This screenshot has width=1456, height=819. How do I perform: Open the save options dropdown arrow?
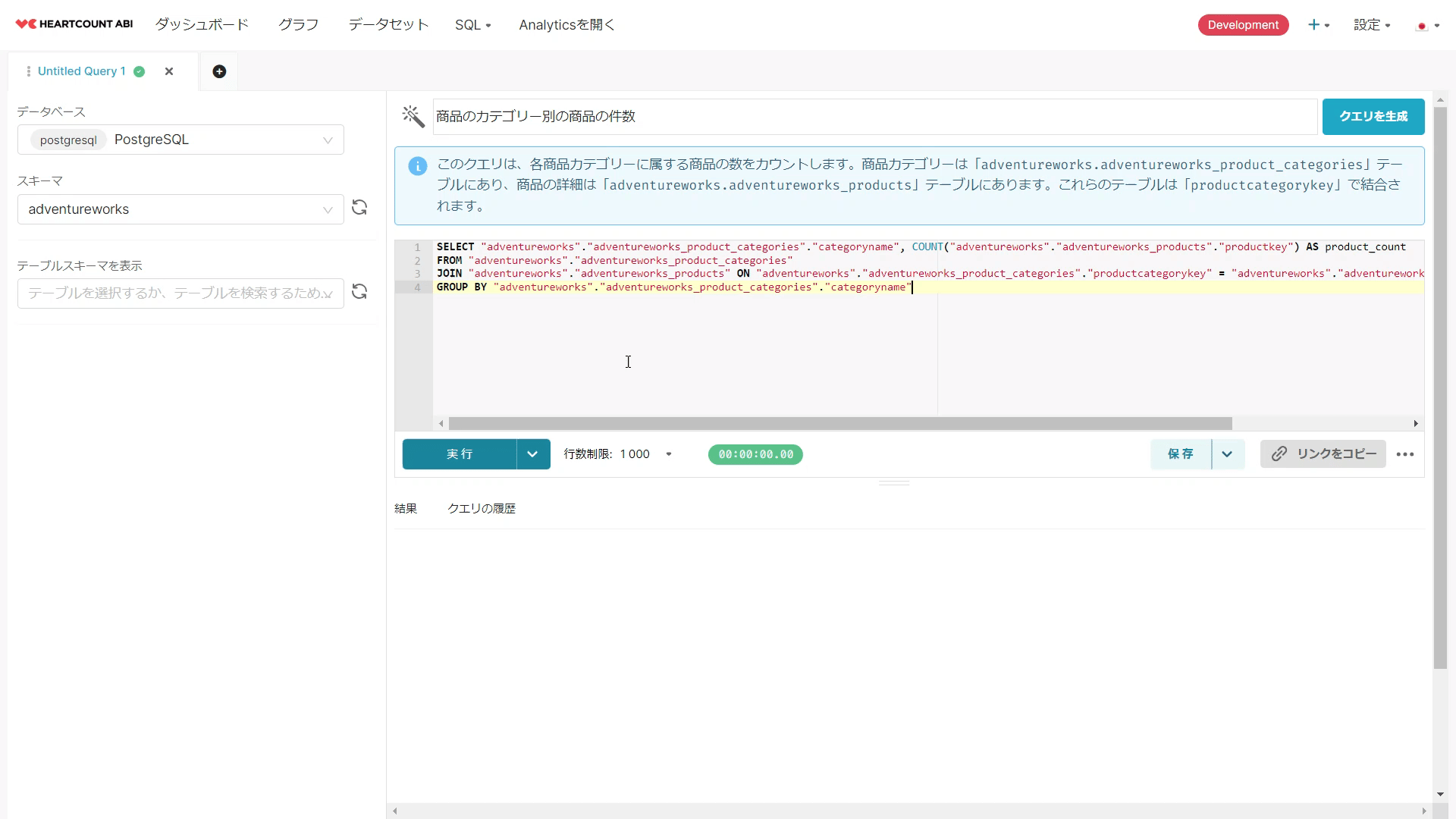pos(1227,454)
